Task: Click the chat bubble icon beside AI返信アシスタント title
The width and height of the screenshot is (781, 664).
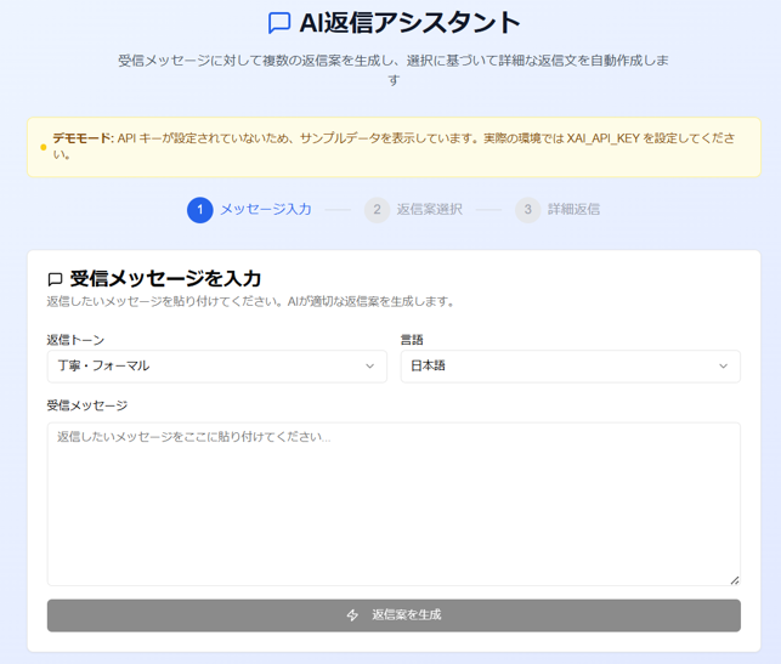Action: [x=279, y=23]
